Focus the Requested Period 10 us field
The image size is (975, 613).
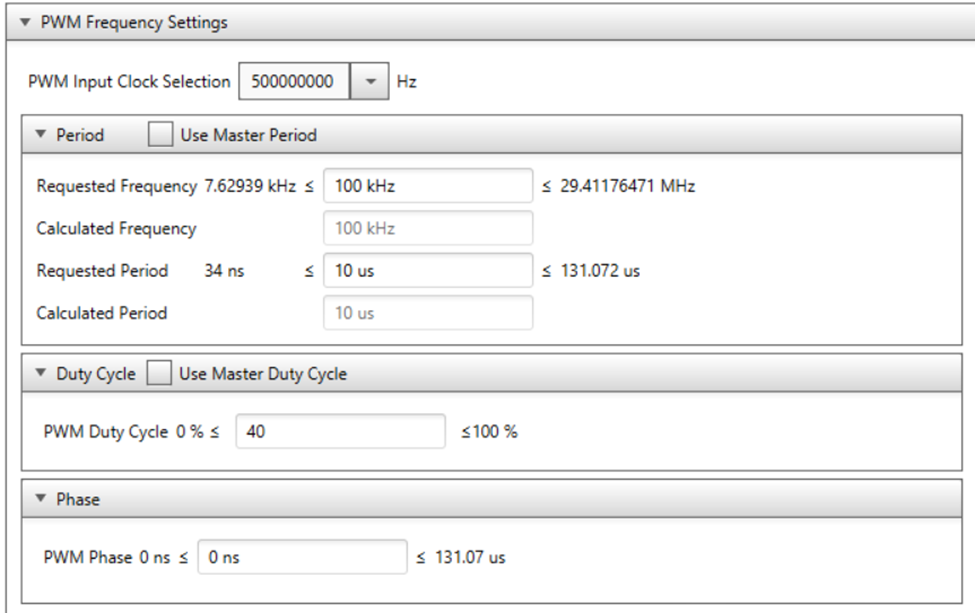click(427, 270)
